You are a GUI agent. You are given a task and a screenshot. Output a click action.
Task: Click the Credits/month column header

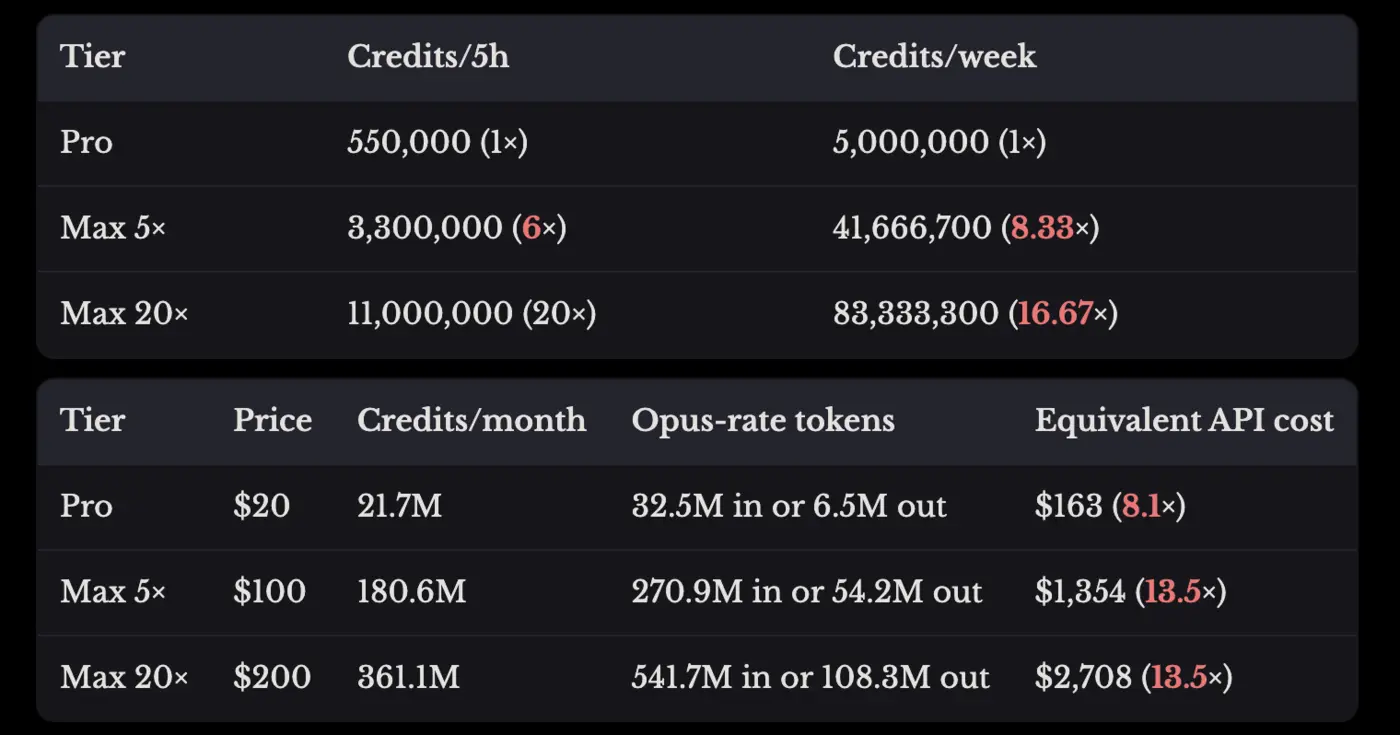coord(471,420)
